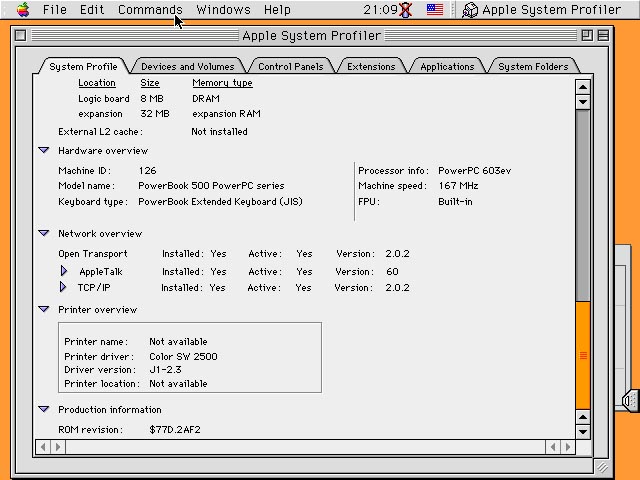Click the window grow box at corner

click(x=602, y=467)
